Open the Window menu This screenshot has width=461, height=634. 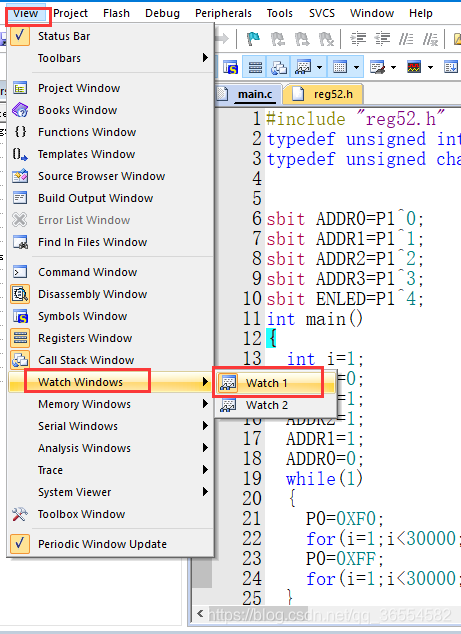tap(372, 13)
